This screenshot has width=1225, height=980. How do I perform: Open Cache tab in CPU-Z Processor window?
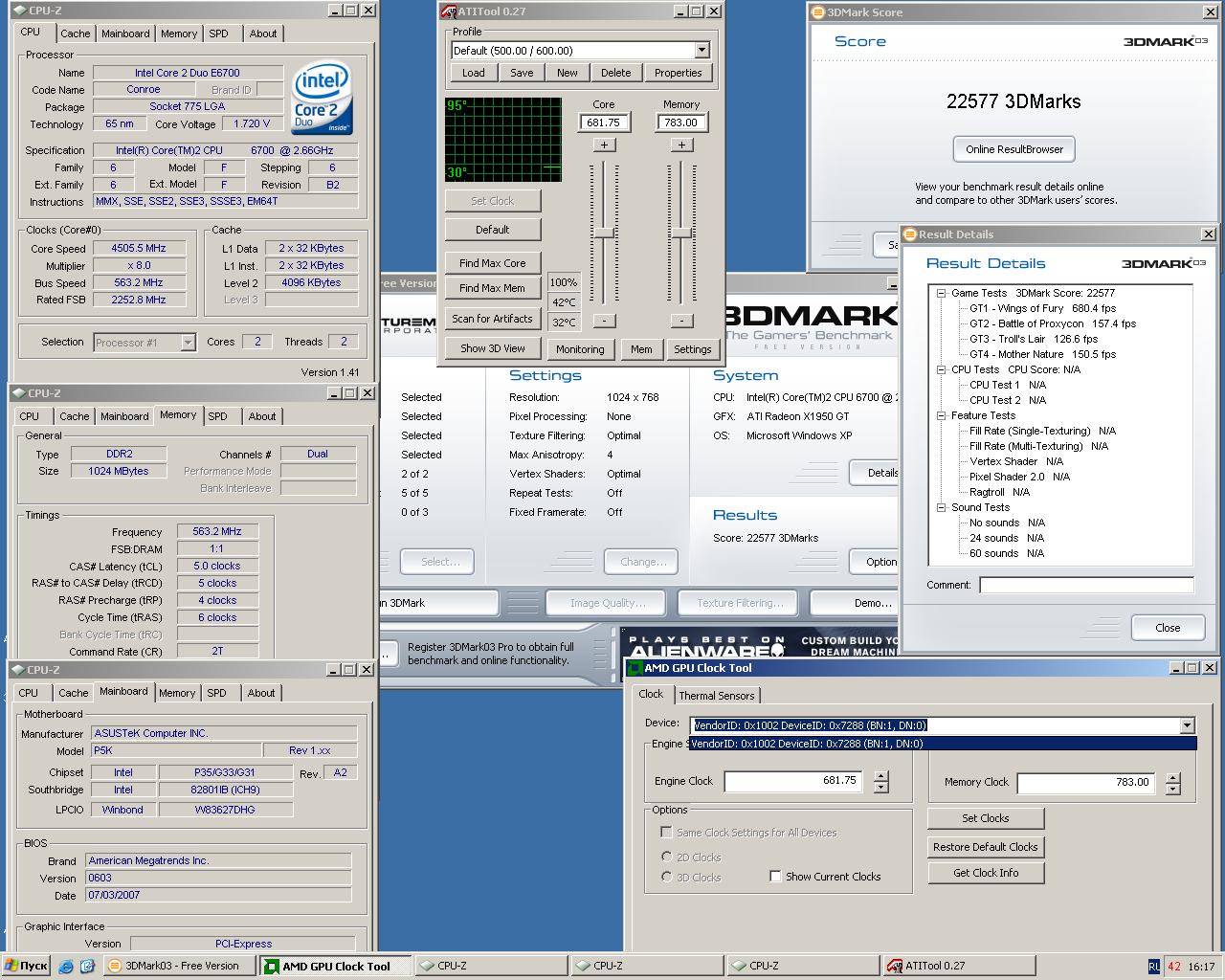coord(75,33)
